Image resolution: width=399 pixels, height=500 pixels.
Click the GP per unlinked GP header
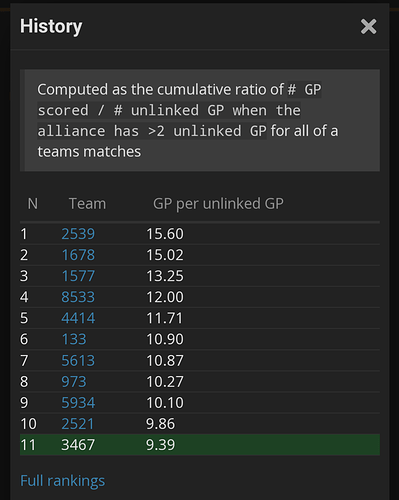(218, 204)
